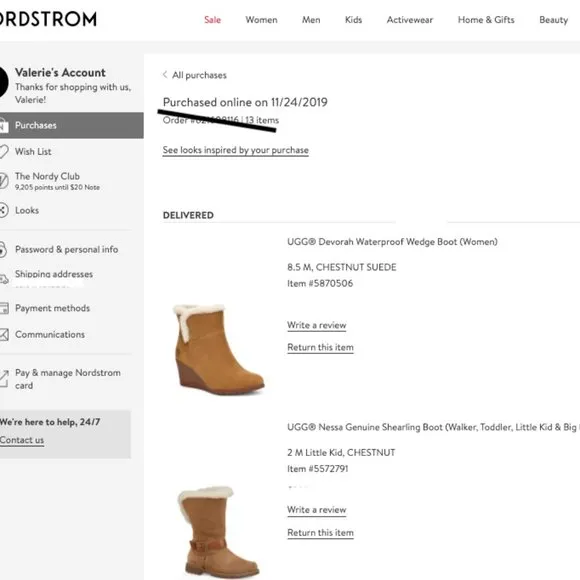Viewport: 580px width, 580px height.
Task: Click the Communications envelope icon
Action: (x=4, y=334)
